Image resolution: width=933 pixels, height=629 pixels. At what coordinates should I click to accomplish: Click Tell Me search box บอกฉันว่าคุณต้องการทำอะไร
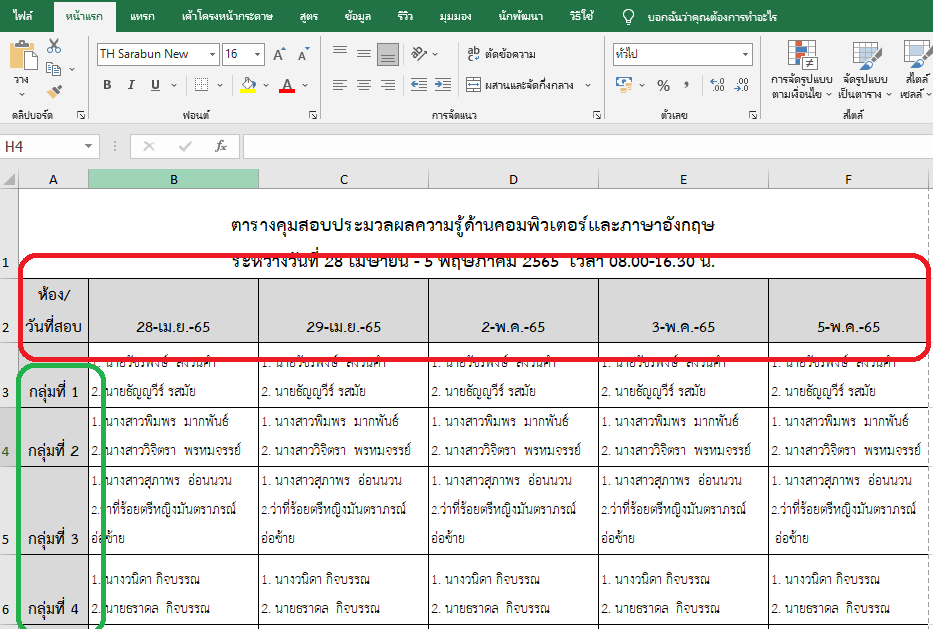(x=712, y=17)
